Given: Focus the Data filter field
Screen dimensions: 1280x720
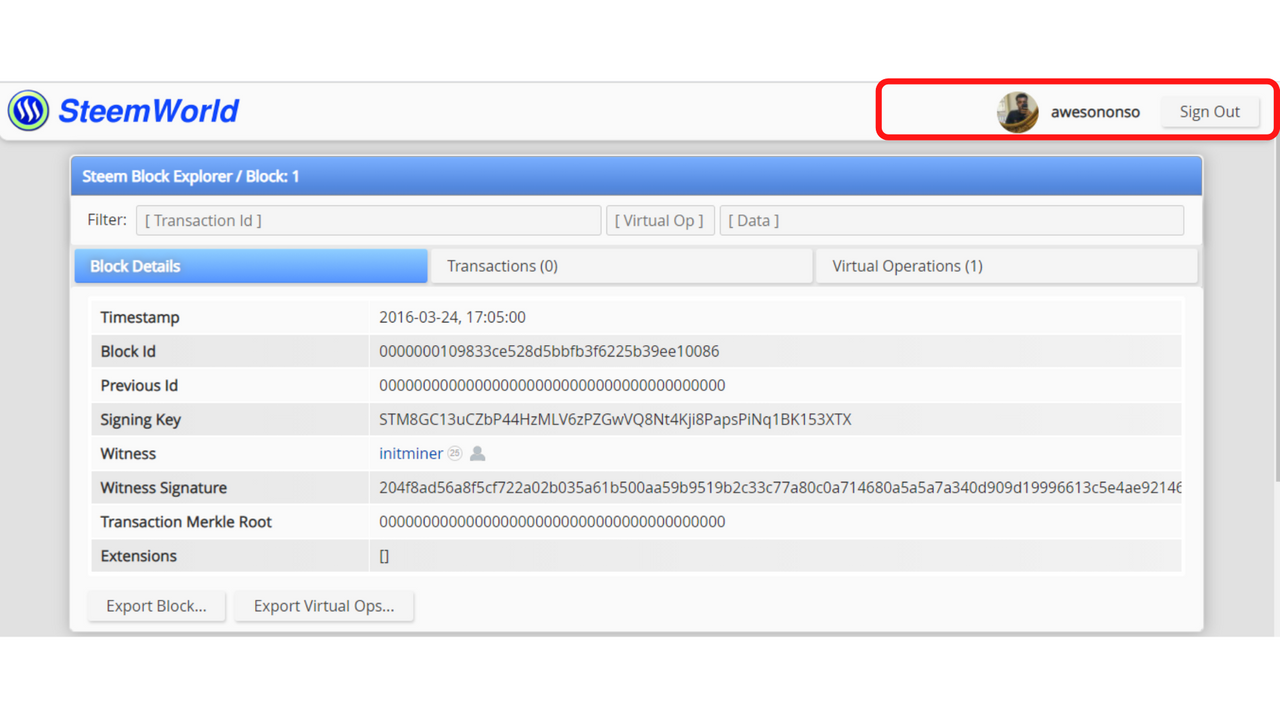Looking at the screenshot, I should [x=952, y=220].
